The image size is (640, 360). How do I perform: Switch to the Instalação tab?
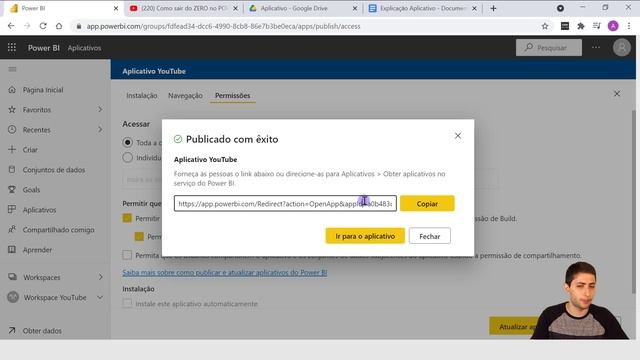[x=142, y=96]
